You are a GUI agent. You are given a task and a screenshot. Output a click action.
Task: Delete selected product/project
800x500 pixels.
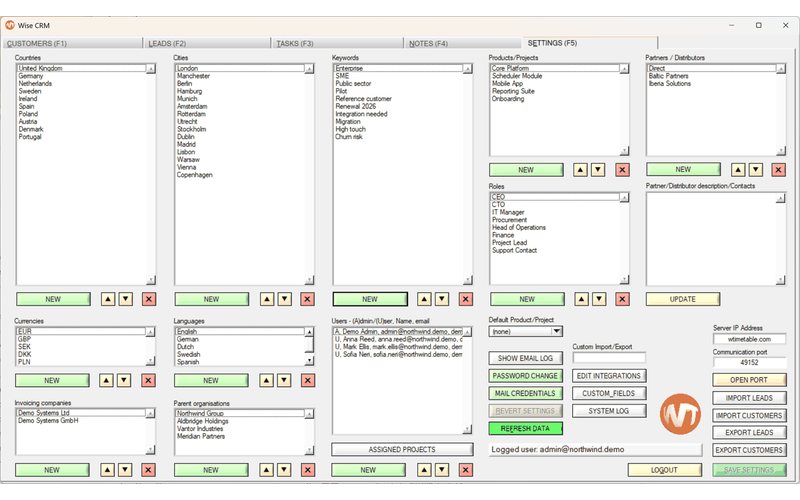tap(622, 169)
